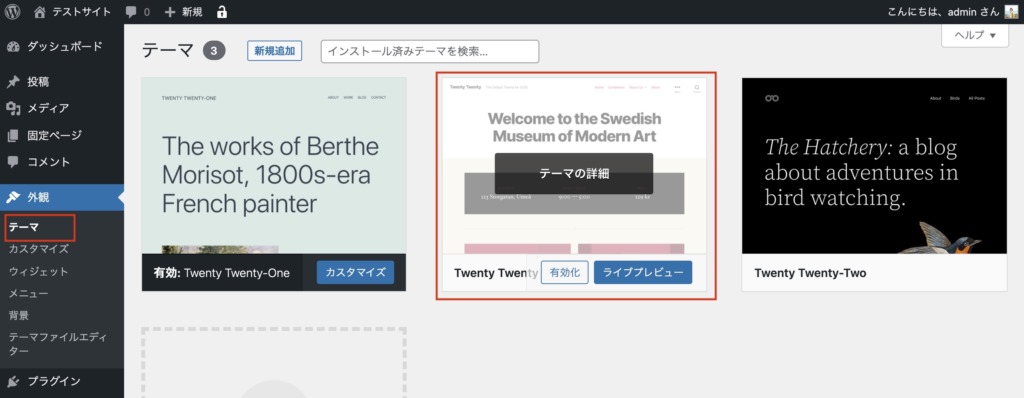Click the theme count badge 3
1024x398 pixels.
click(214, 51)
